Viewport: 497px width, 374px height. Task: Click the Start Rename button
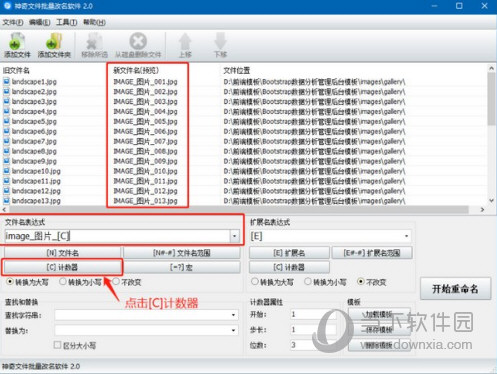tap(455, 289)
